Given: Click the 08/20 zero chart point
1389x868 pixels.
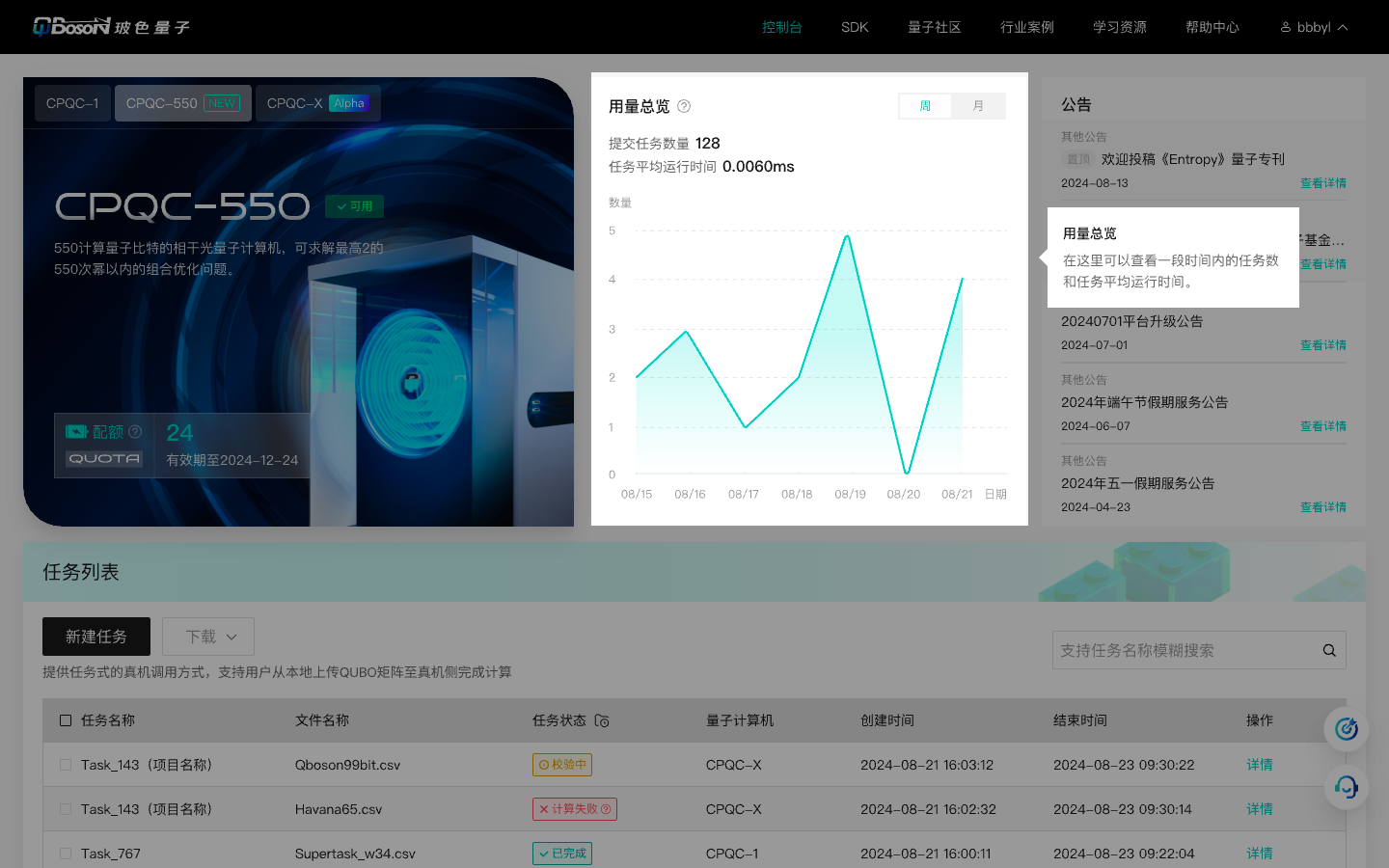Looking at the screenshot, I should (907, 474).
